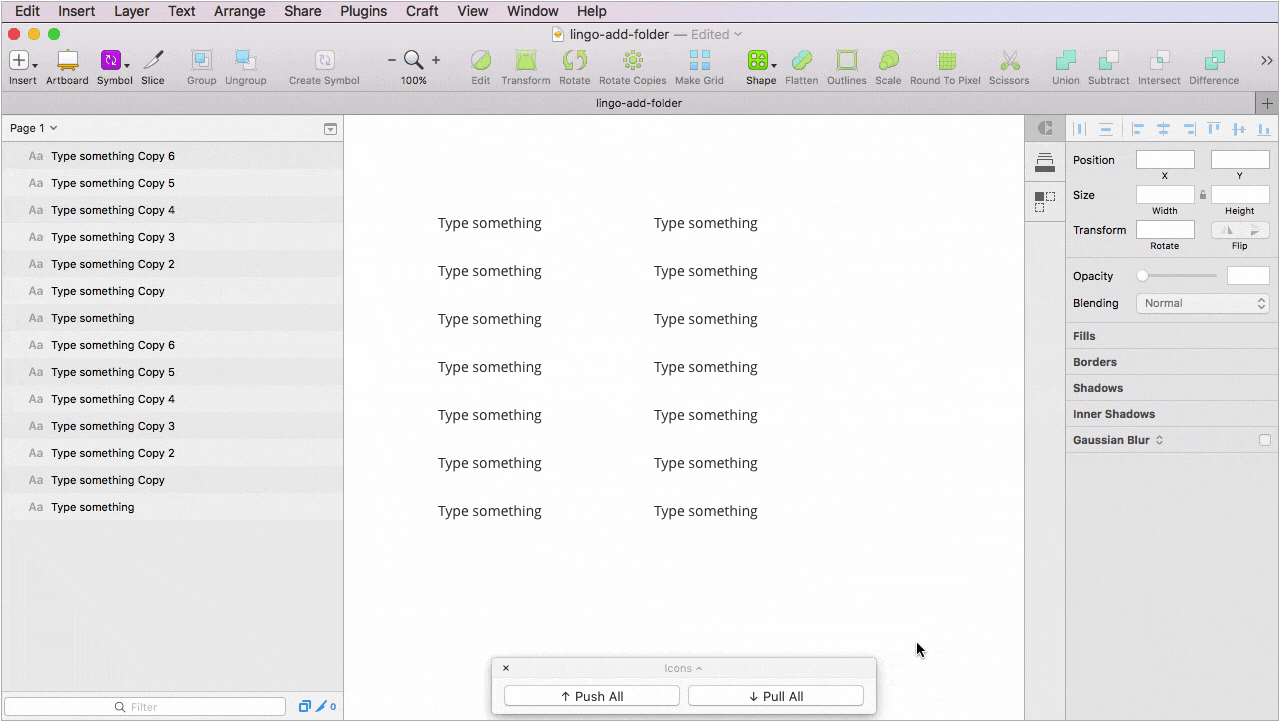1280x722 pixels.
Task: Select the Transform tool
Action: pos(525,60)
